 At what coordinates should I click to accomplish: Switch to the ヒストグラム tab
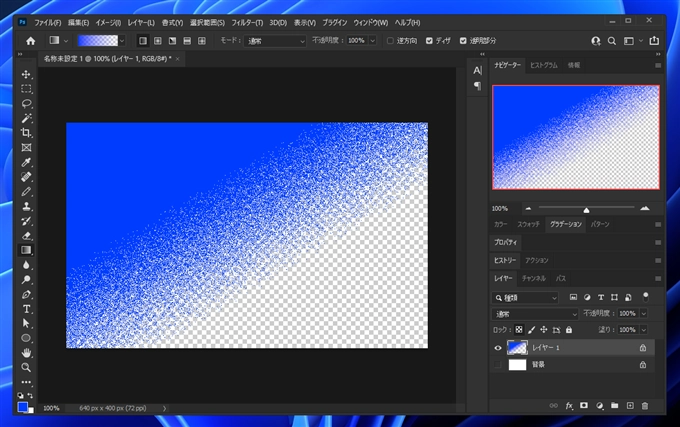543,64
